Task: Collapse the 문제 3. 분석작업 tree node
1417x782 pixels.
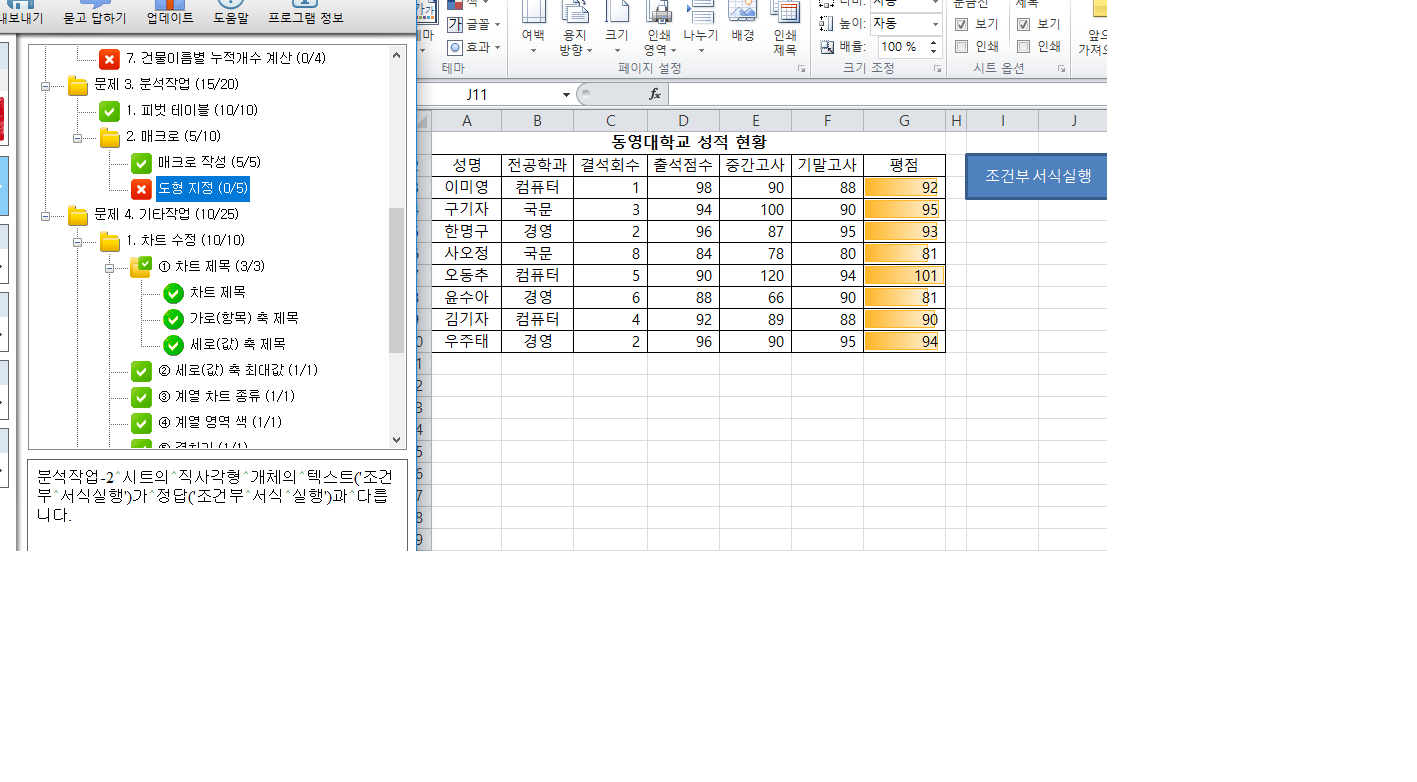Action: point(46,85)
